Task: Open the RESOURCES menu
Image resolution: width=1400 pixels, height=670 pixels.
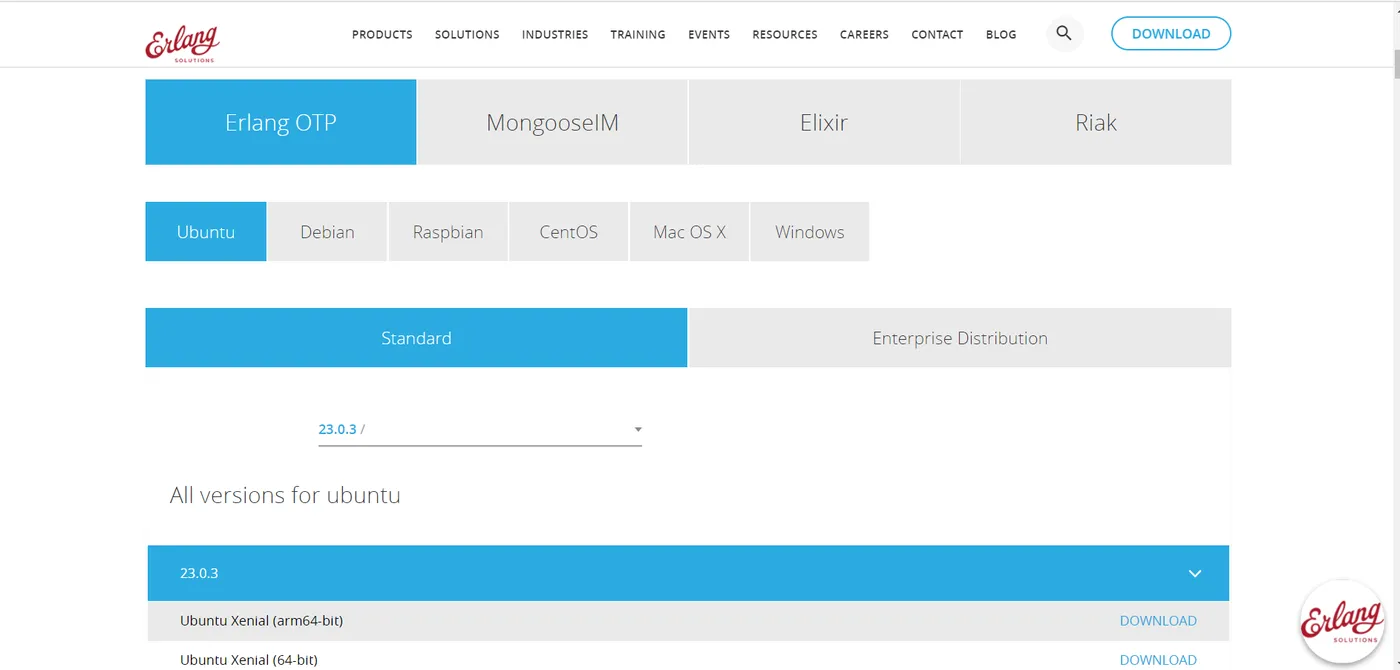Action: click(785, 34)
